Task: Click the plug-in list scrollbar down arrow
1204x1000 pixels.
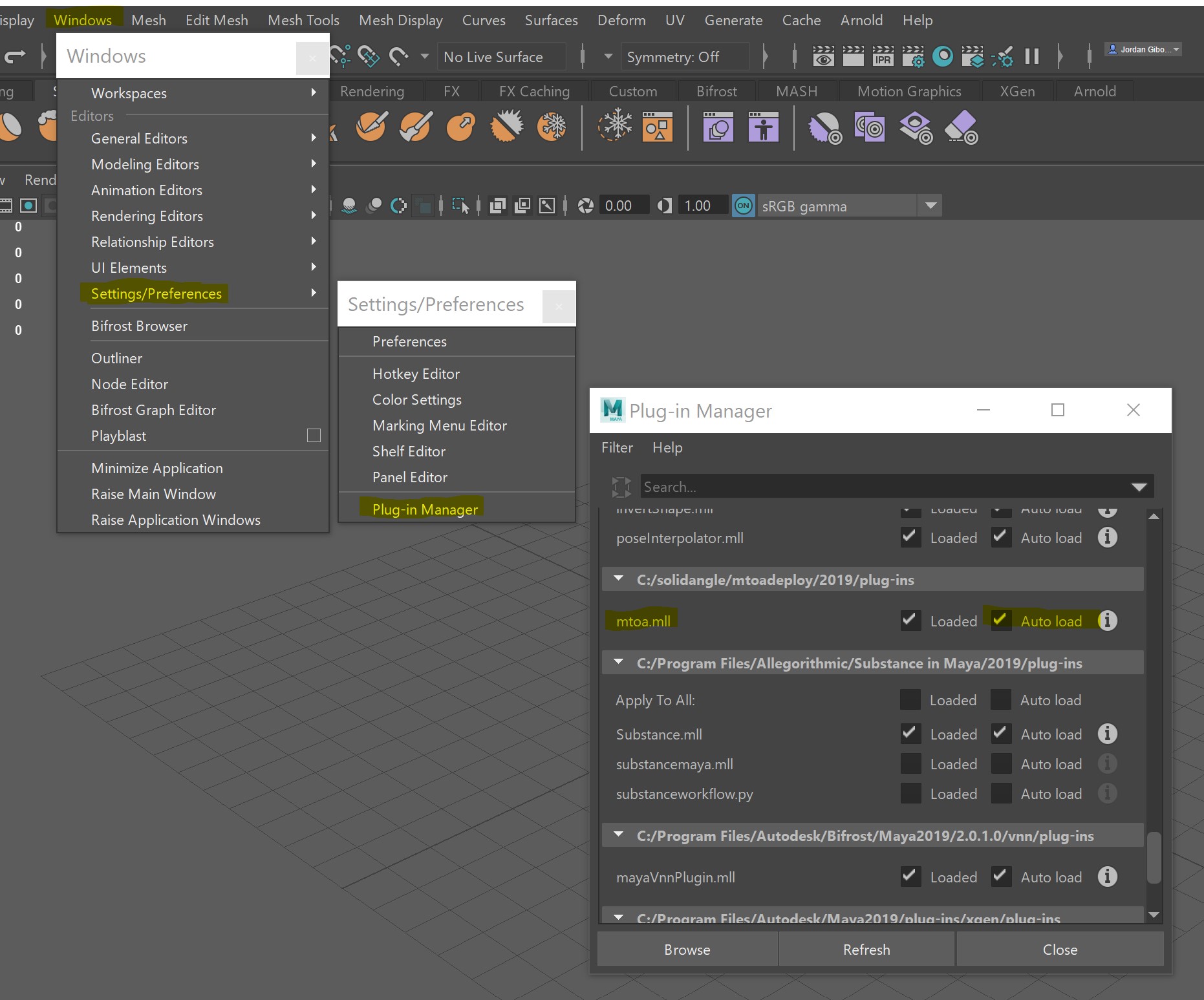Action: 1154,915
